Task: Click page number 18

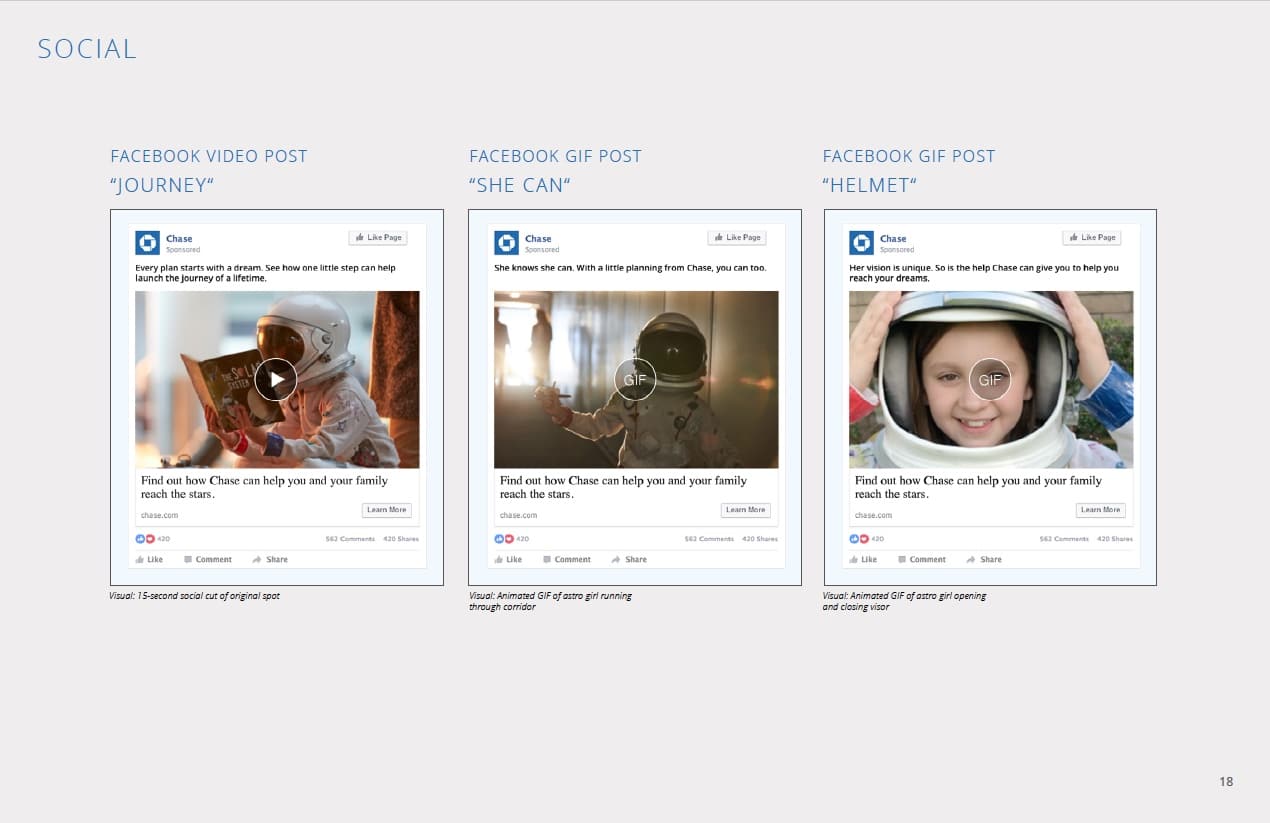Action: coord(1226,781)
